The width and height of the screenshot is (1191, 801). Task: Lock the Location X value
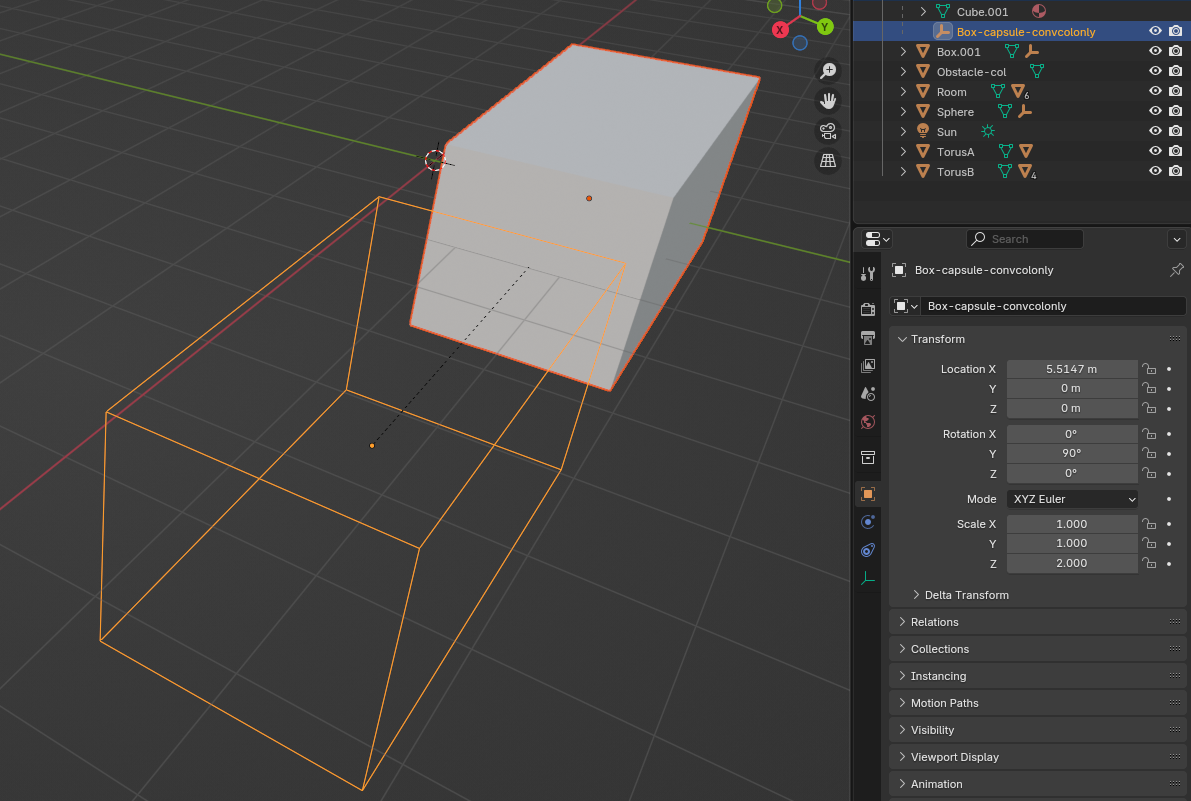[1149, 369]
